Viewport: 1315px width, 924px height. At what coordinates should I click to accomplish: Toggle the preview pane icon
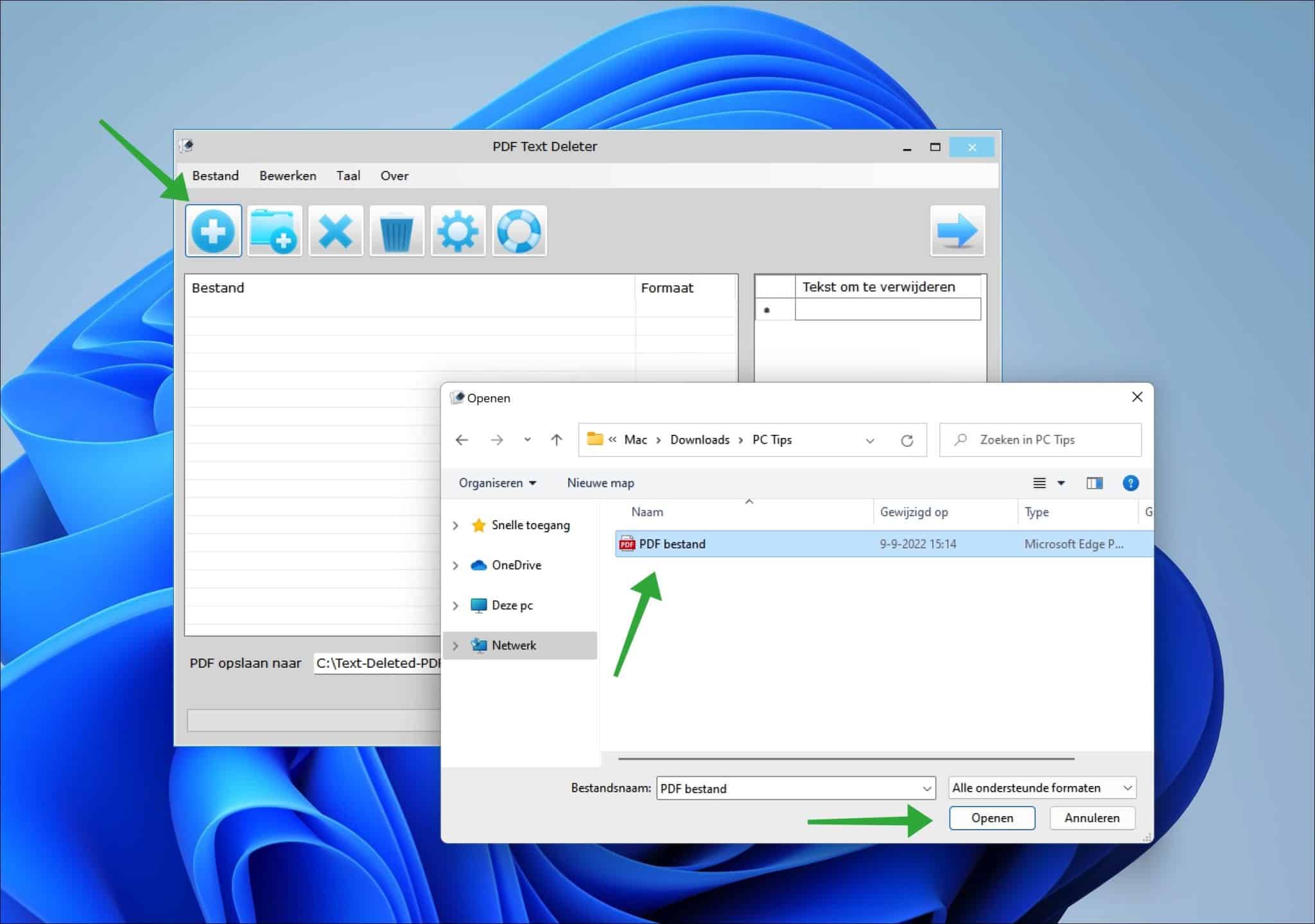[x=1094, y=484]
